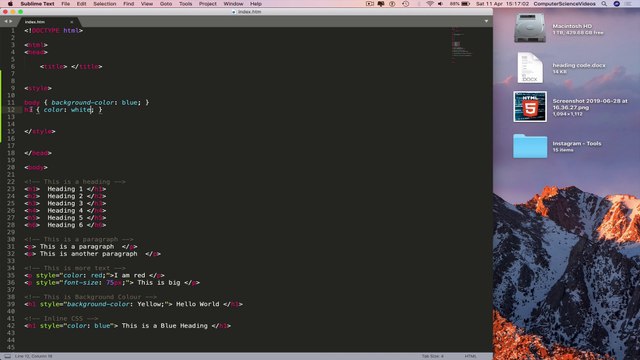Open the File menu
This screenshot has width=640, height=360.
tap(65, 4)
